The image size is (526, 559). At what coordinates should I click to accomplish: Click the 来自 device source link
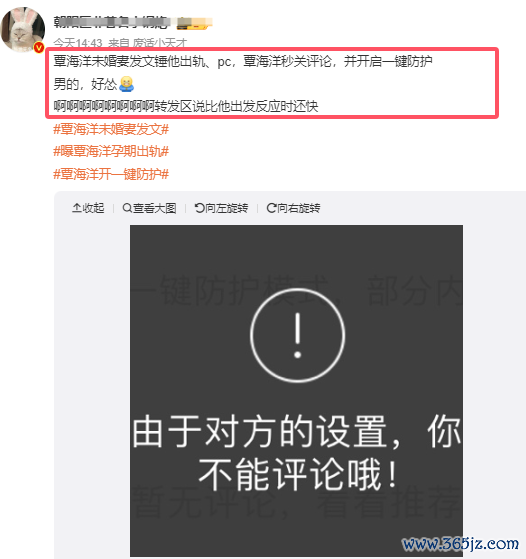(x=148, y=43)
